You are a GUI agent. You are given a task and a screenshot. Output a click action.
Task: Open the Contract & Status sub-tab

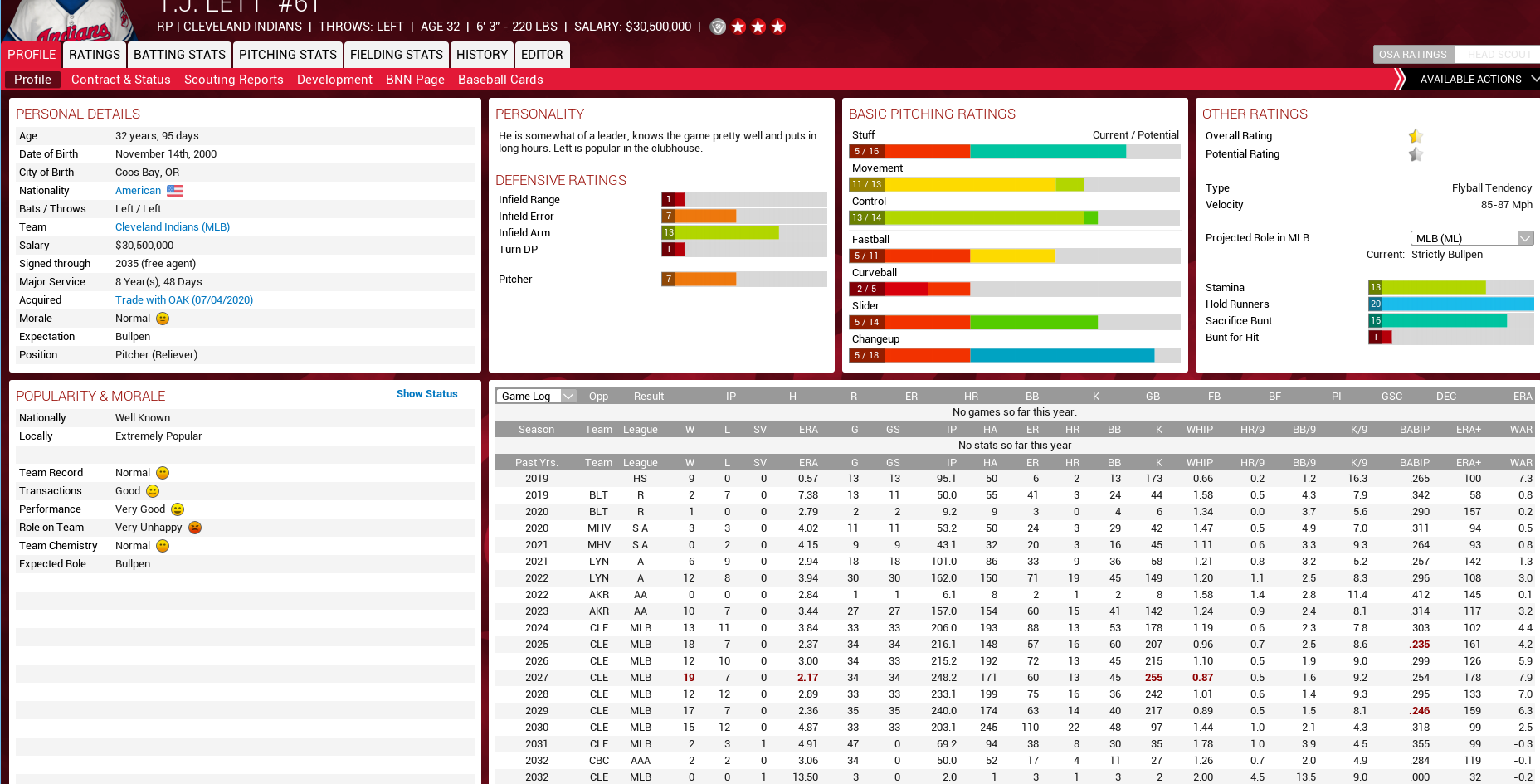click(121, 80)
